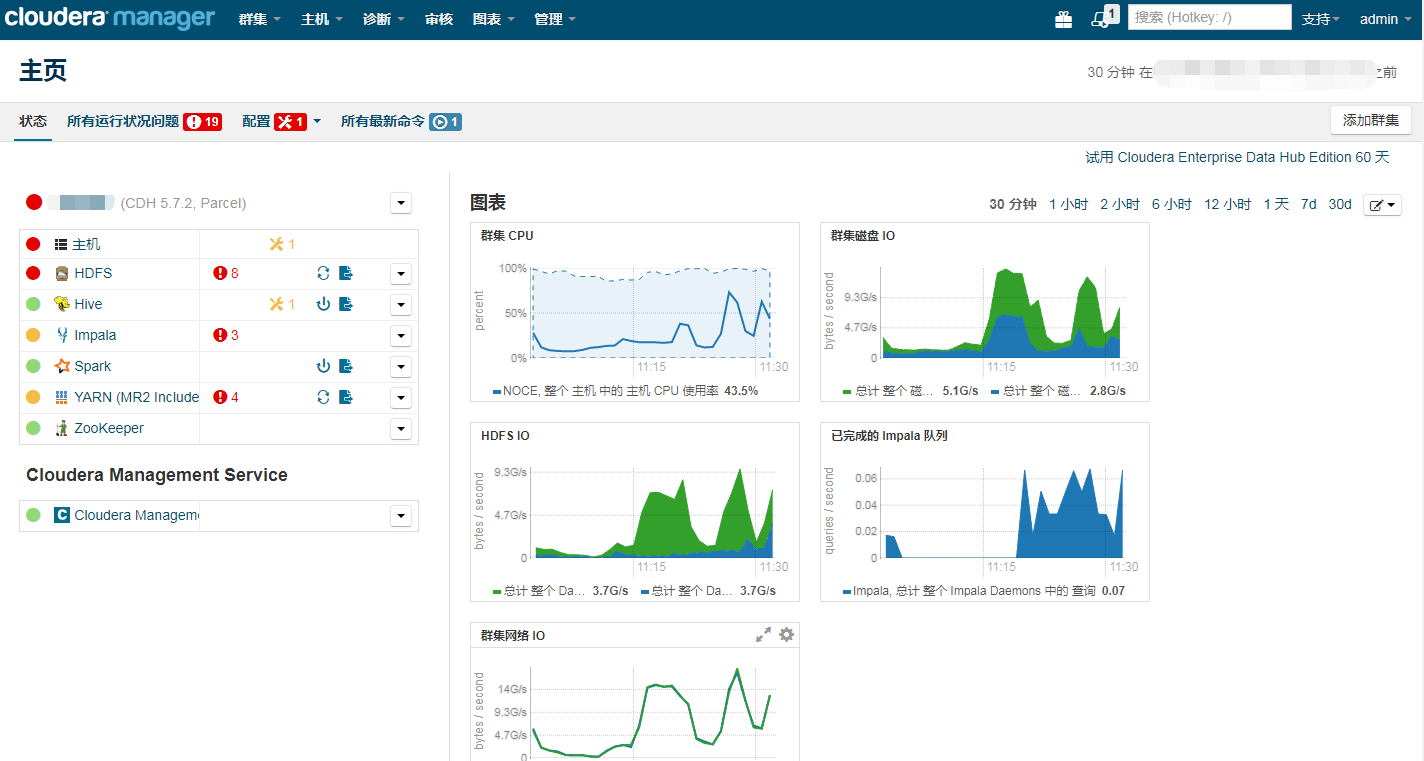The image size is (1424, 761).
Task: Click the Hive bee icon
Action: click(x=62, y=304)
